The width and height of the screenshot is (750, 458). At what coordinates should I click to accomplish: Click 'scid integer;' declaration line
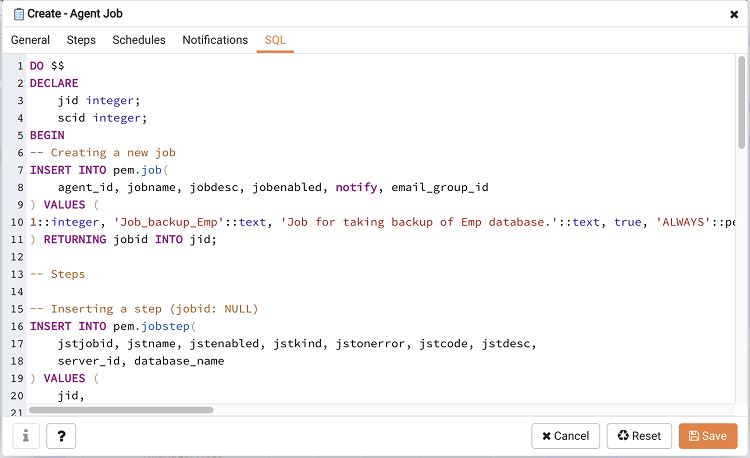coord(102,118)
